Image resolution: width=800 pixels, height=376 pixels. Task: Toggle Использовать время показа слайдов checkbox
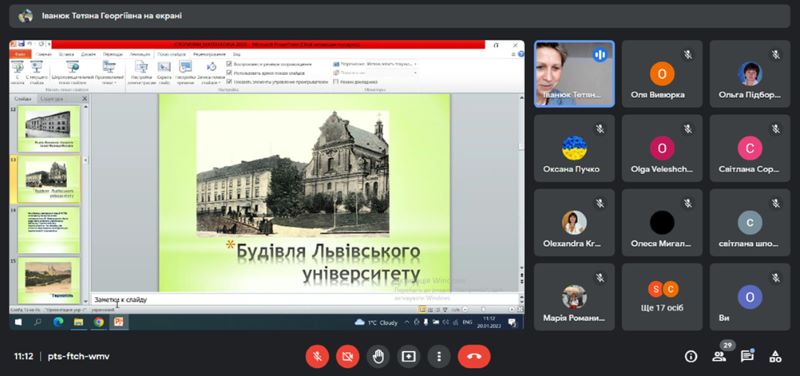(x=229, y=73)
